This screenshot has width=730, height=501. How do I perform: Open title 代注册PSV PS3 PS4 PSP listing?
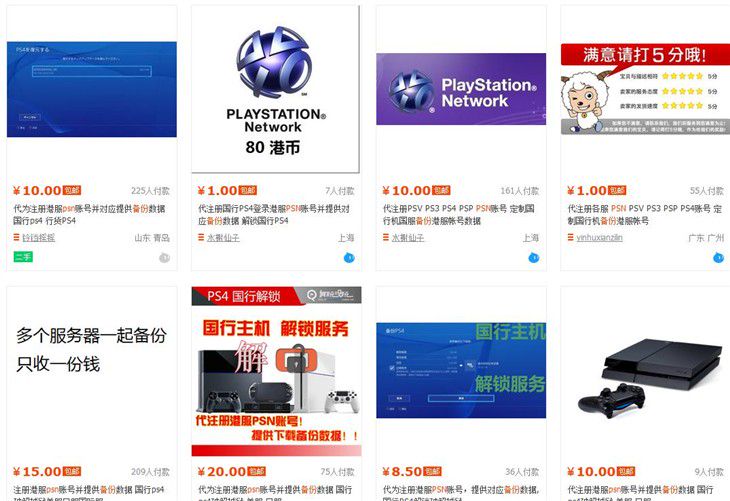pyautogui.click(x=459, y=215)
